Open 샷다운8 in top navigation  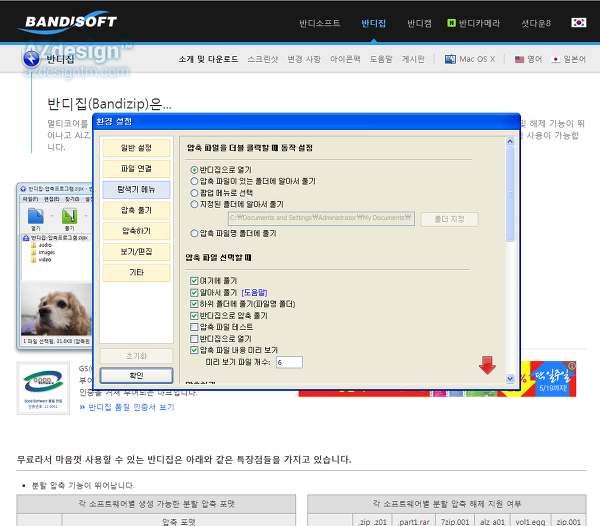536,23
